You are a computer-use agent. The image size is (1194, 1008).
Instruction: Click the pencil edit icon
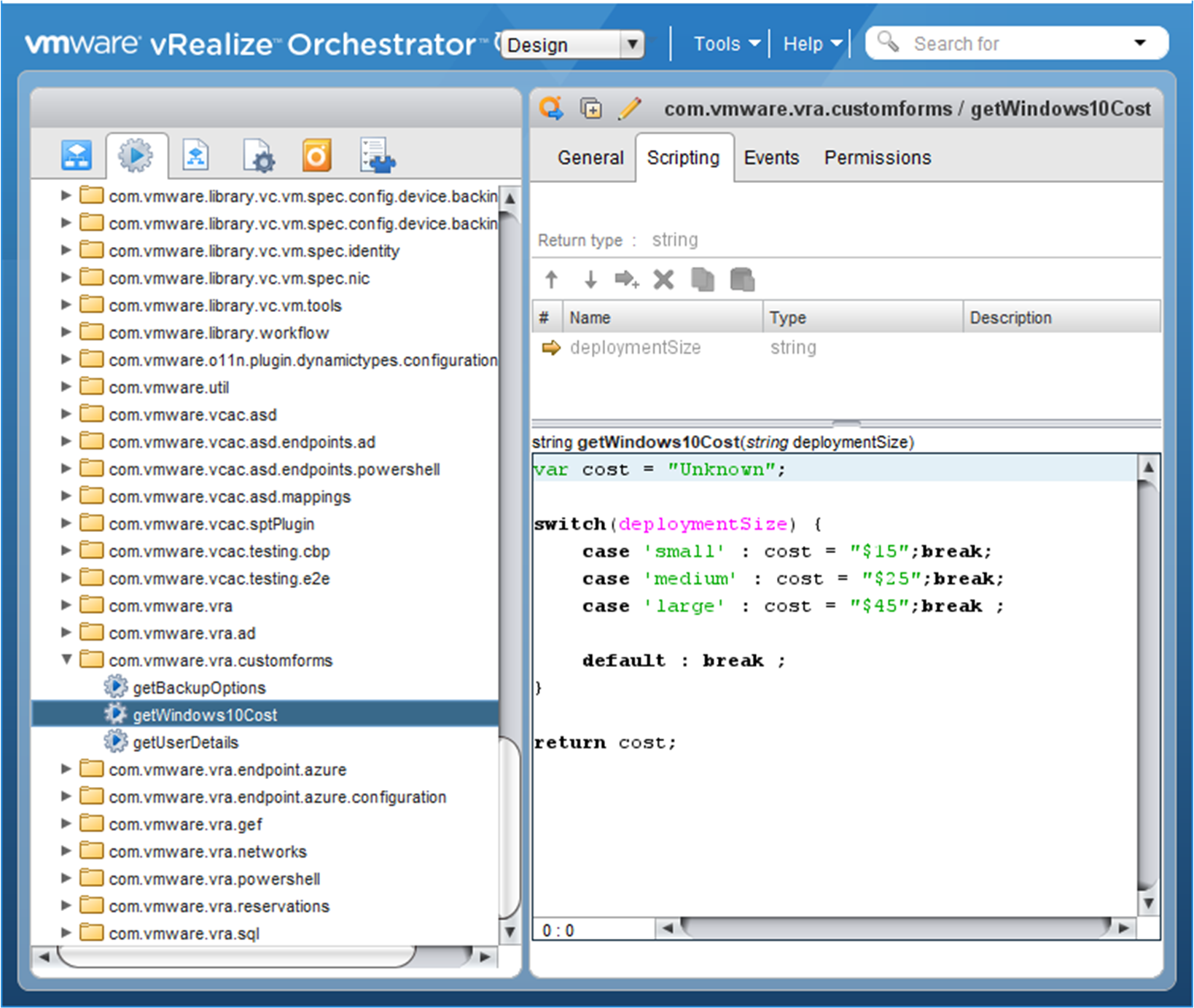click(631, 109)
